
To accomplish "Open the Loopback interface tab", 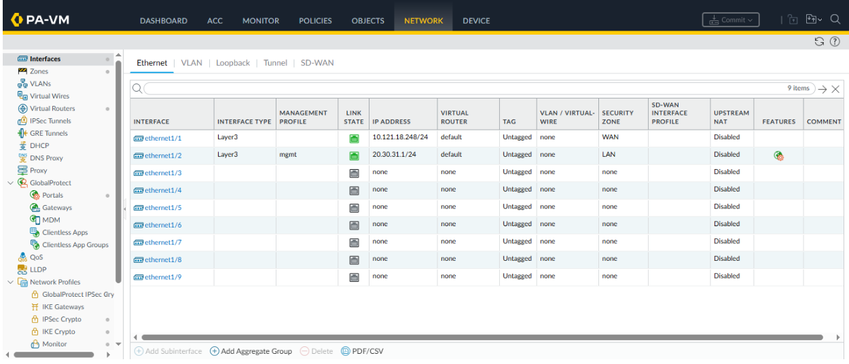I will click(x=233, y=63).
